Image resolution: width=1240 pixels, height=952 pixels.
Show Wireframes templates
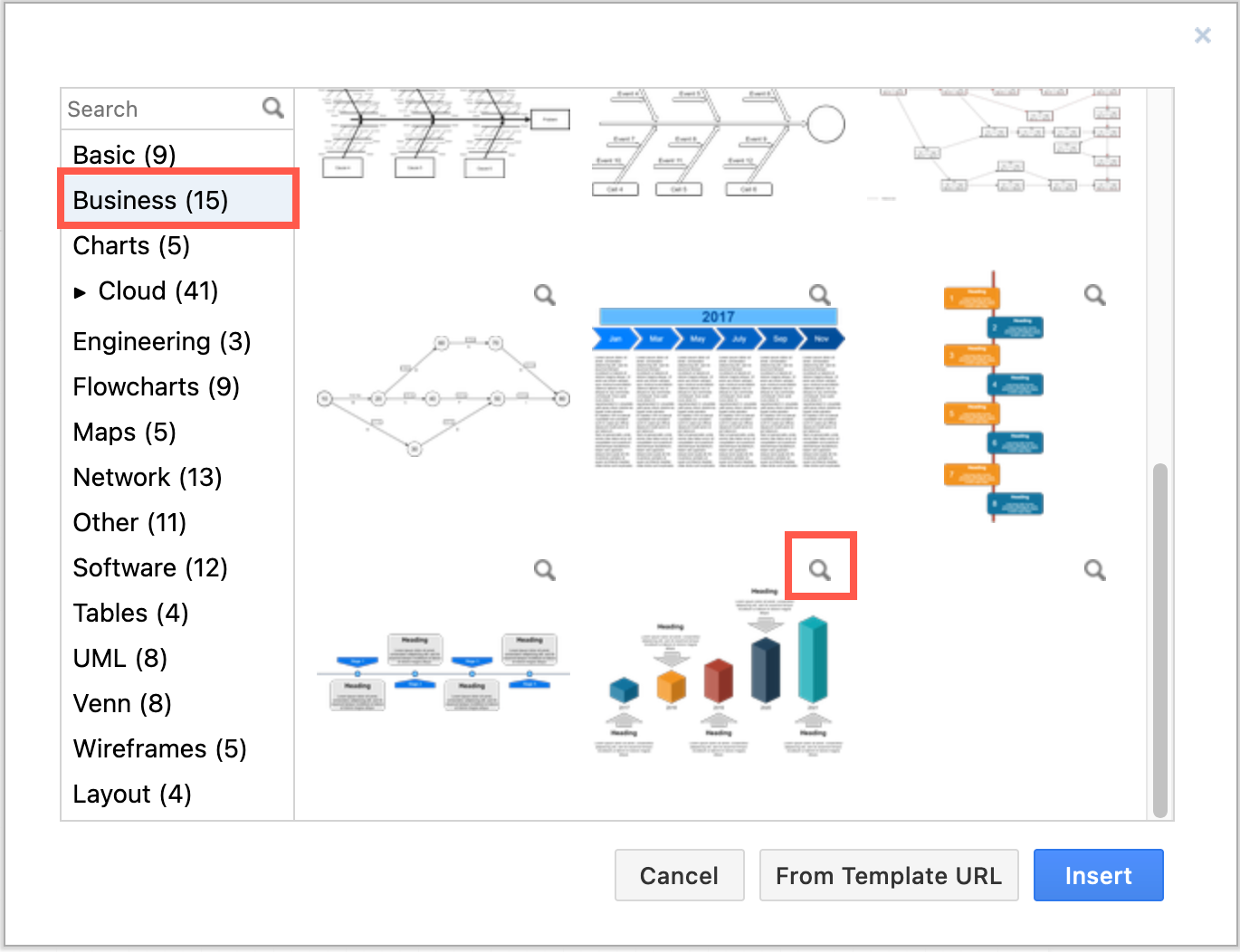pos(159,748)
